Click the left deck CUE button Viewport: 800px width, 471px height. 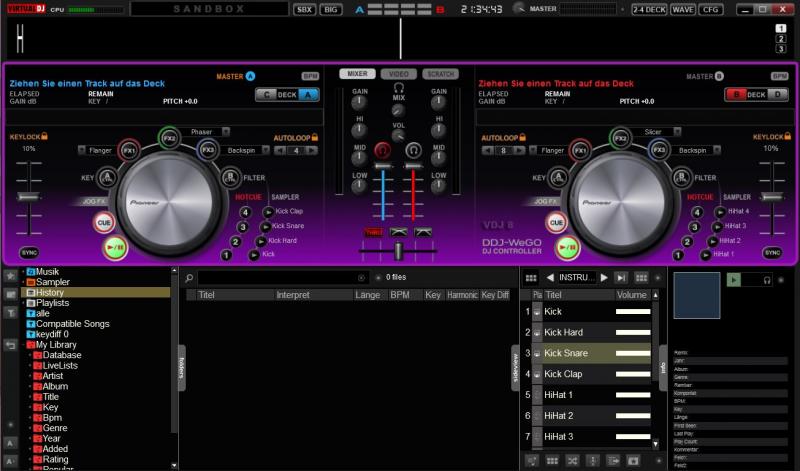click(x=104, y=222)
